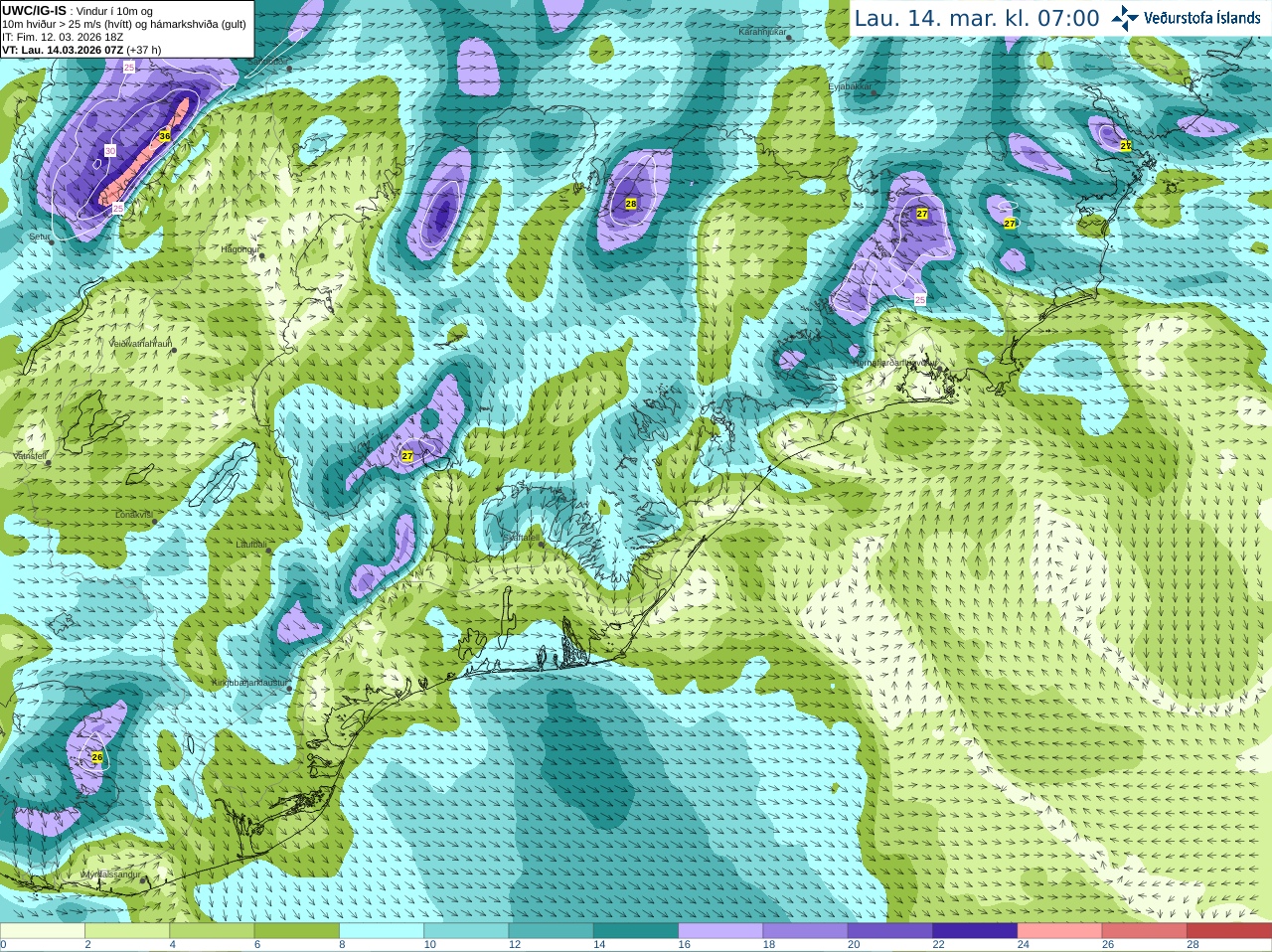This screenshot has width=1272, height=952.
Task: Click the Laufbali station label
Action: coord(250,545)
